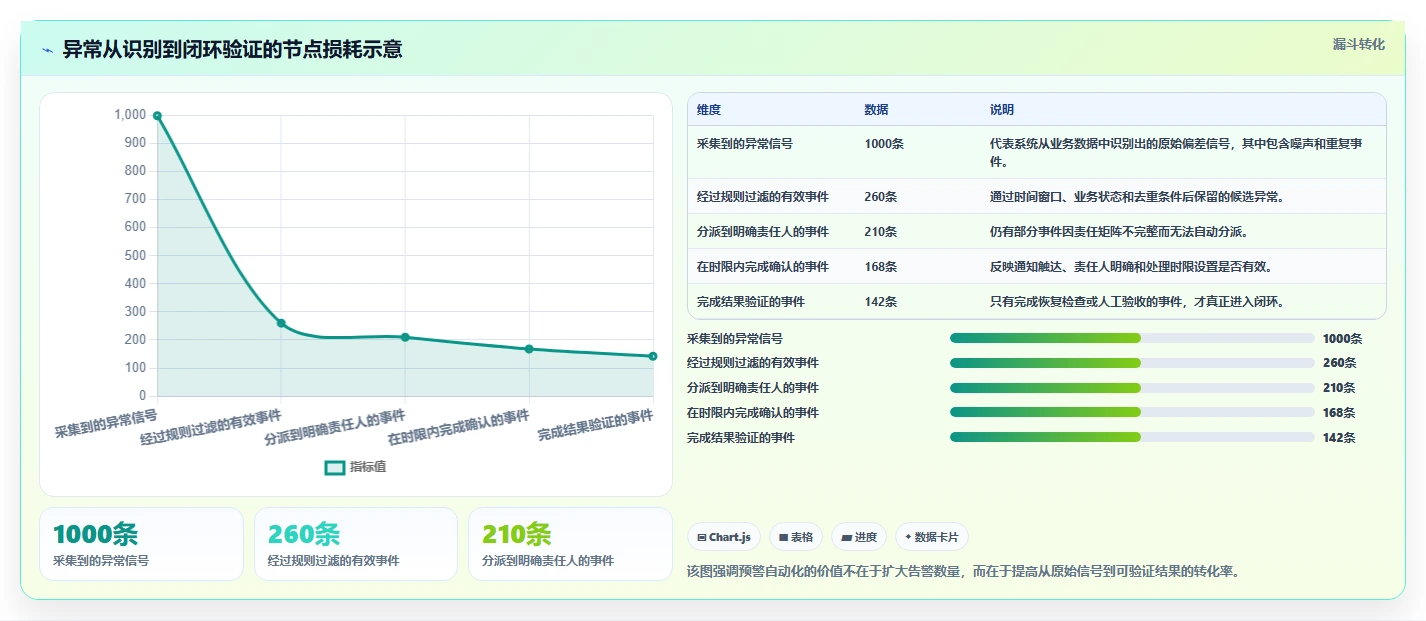Click the 142条 progress bar
1426x621 pixels.
[1132, 437]
